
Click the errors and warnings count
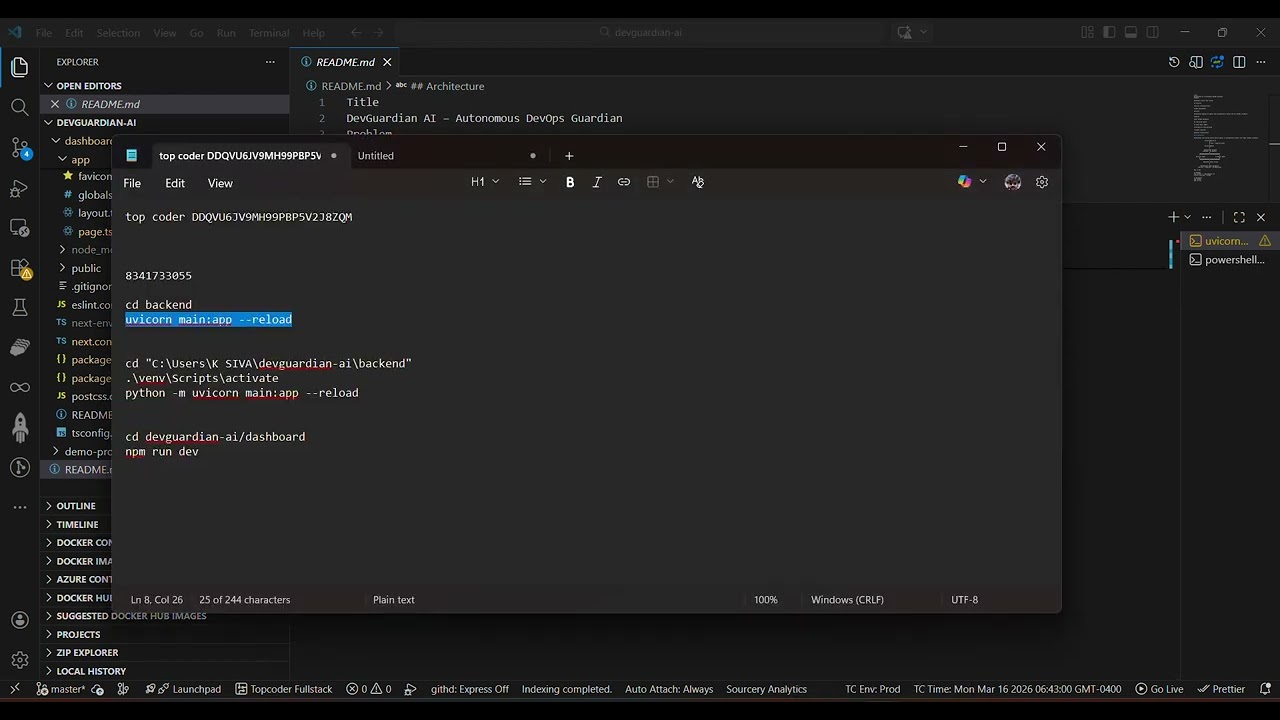point(368,689)
